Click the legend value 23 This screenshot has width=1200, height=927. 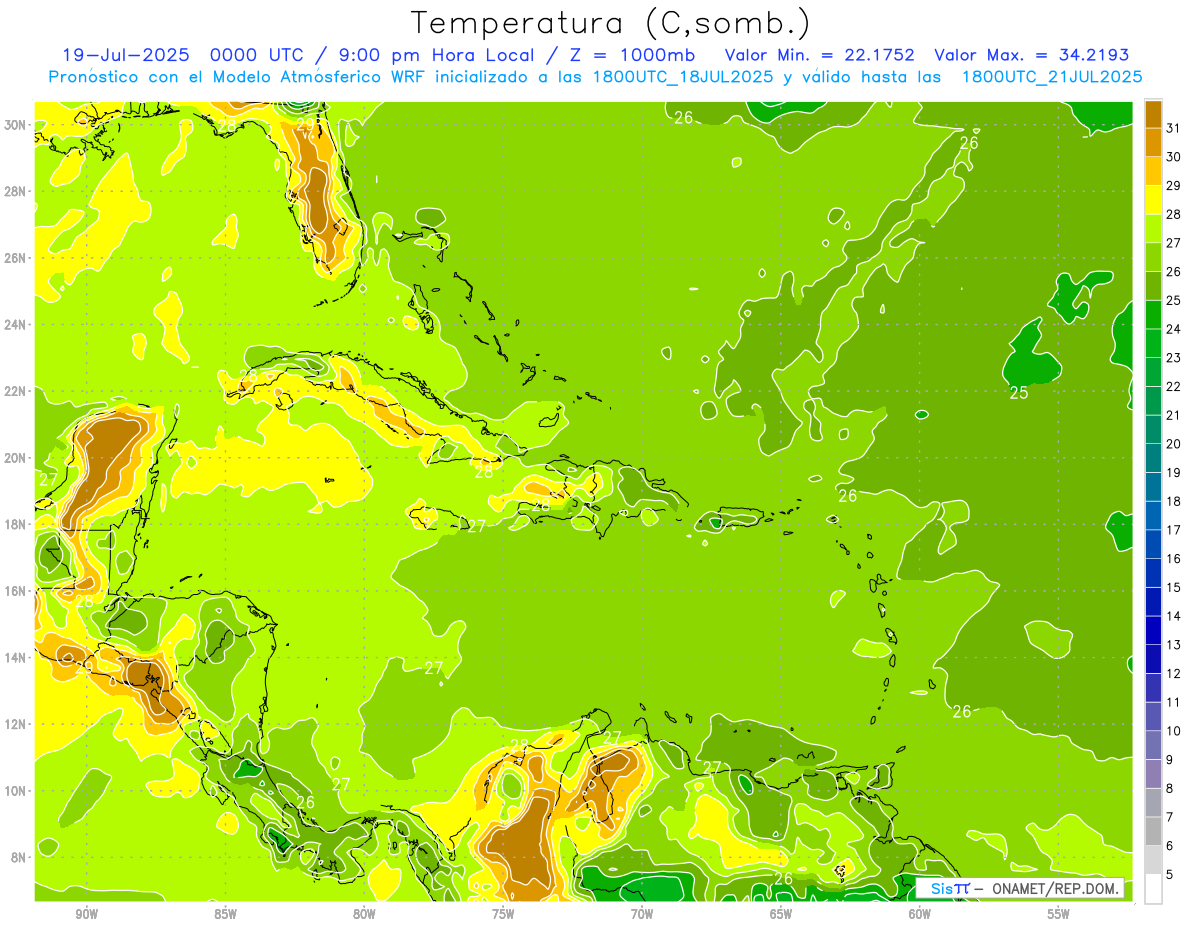pyautogui.click(x=1174, y=358)
